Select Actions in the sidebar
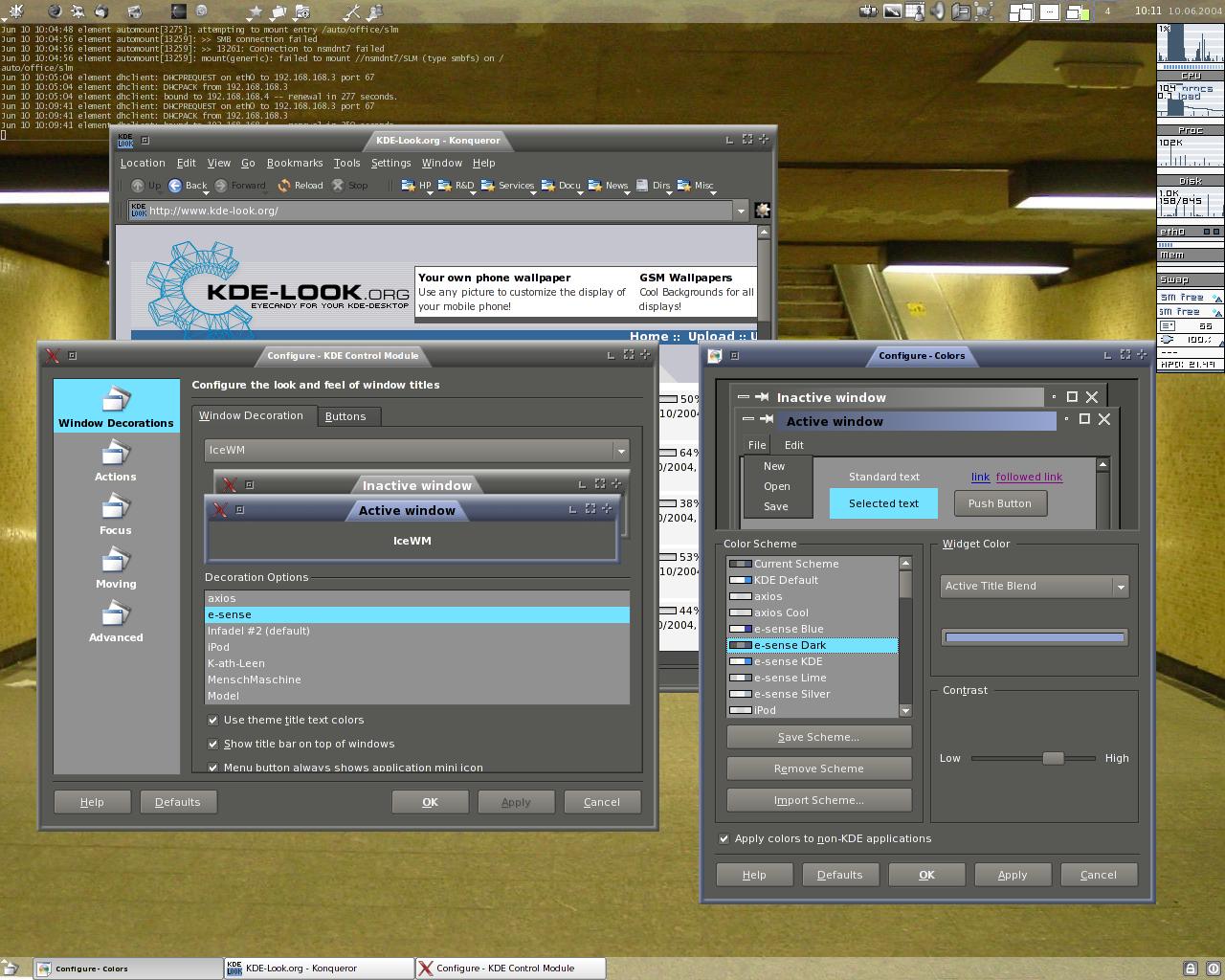The width and height of the screenshot is (1225, 980). click(x=116, y=460)
